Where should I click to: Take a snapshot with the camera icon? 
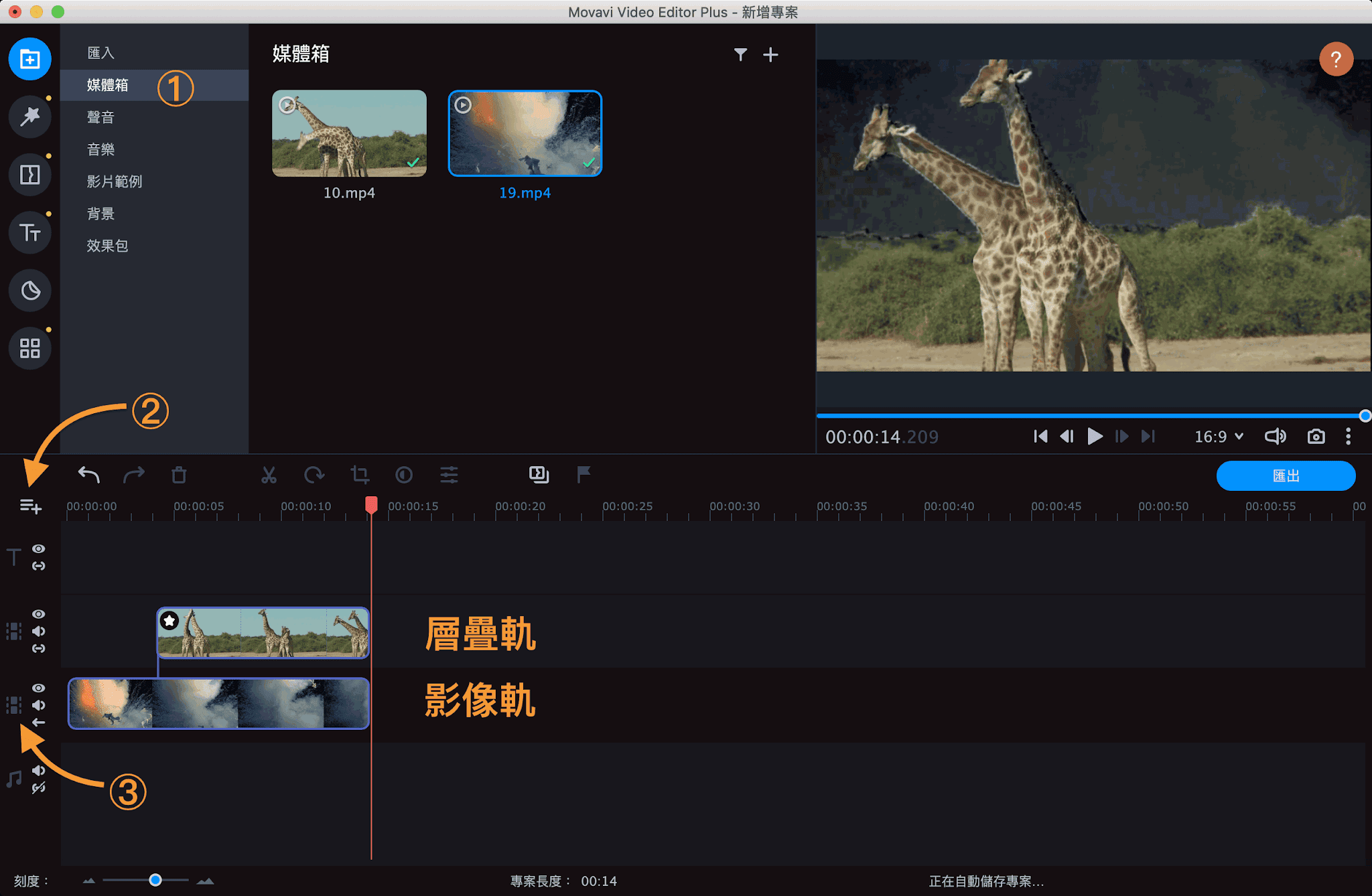1315,436
